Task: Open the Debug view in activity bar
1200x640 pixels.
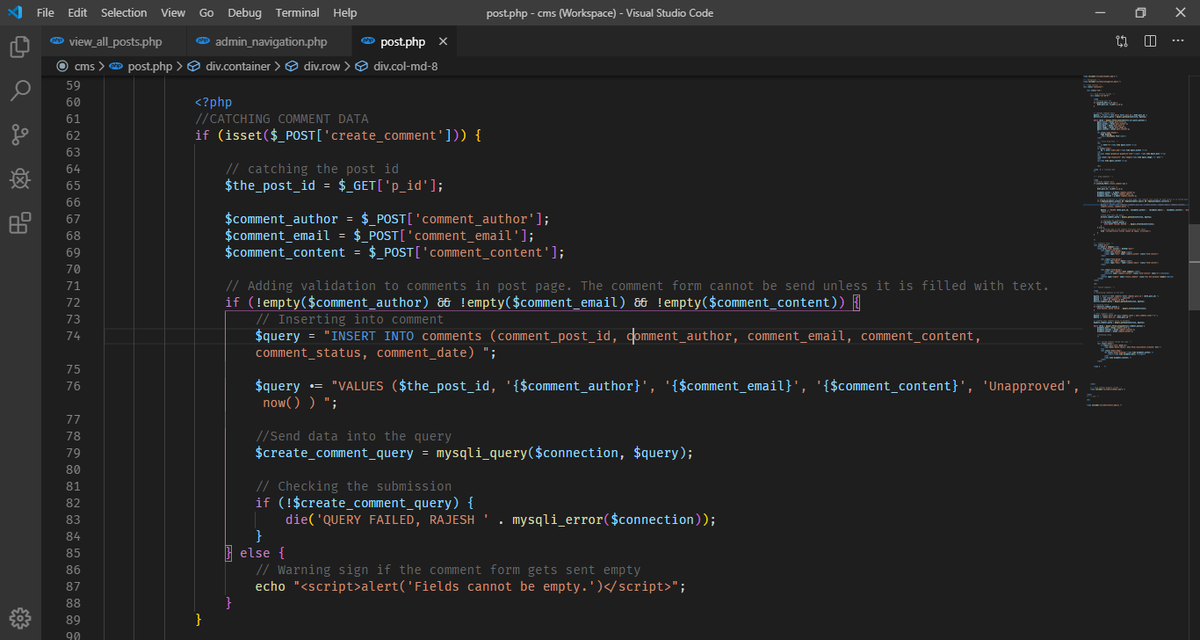Action: [x=20, y=179]
